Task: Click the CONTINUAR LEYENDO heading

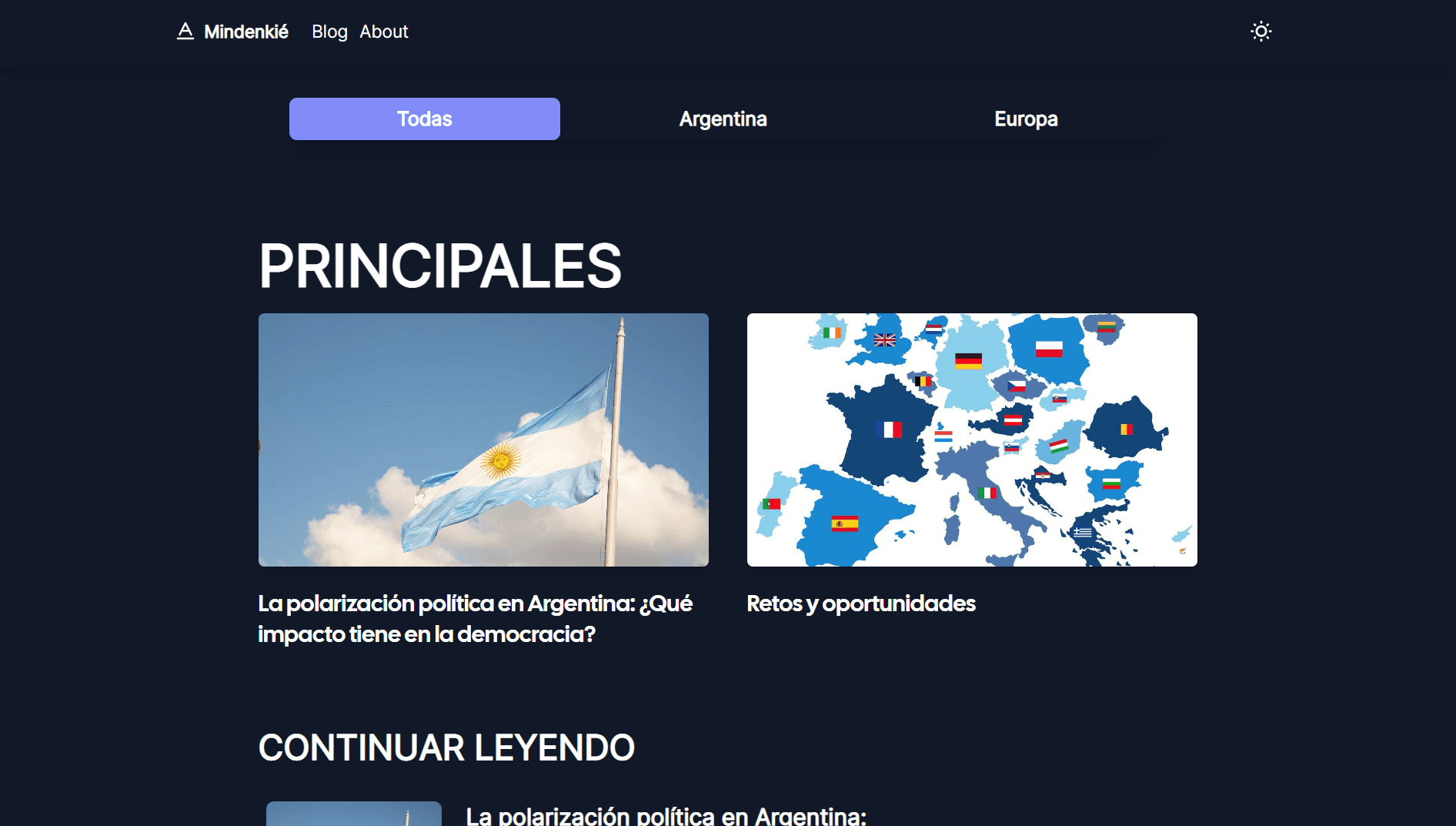Action: [x=446, y=746]
